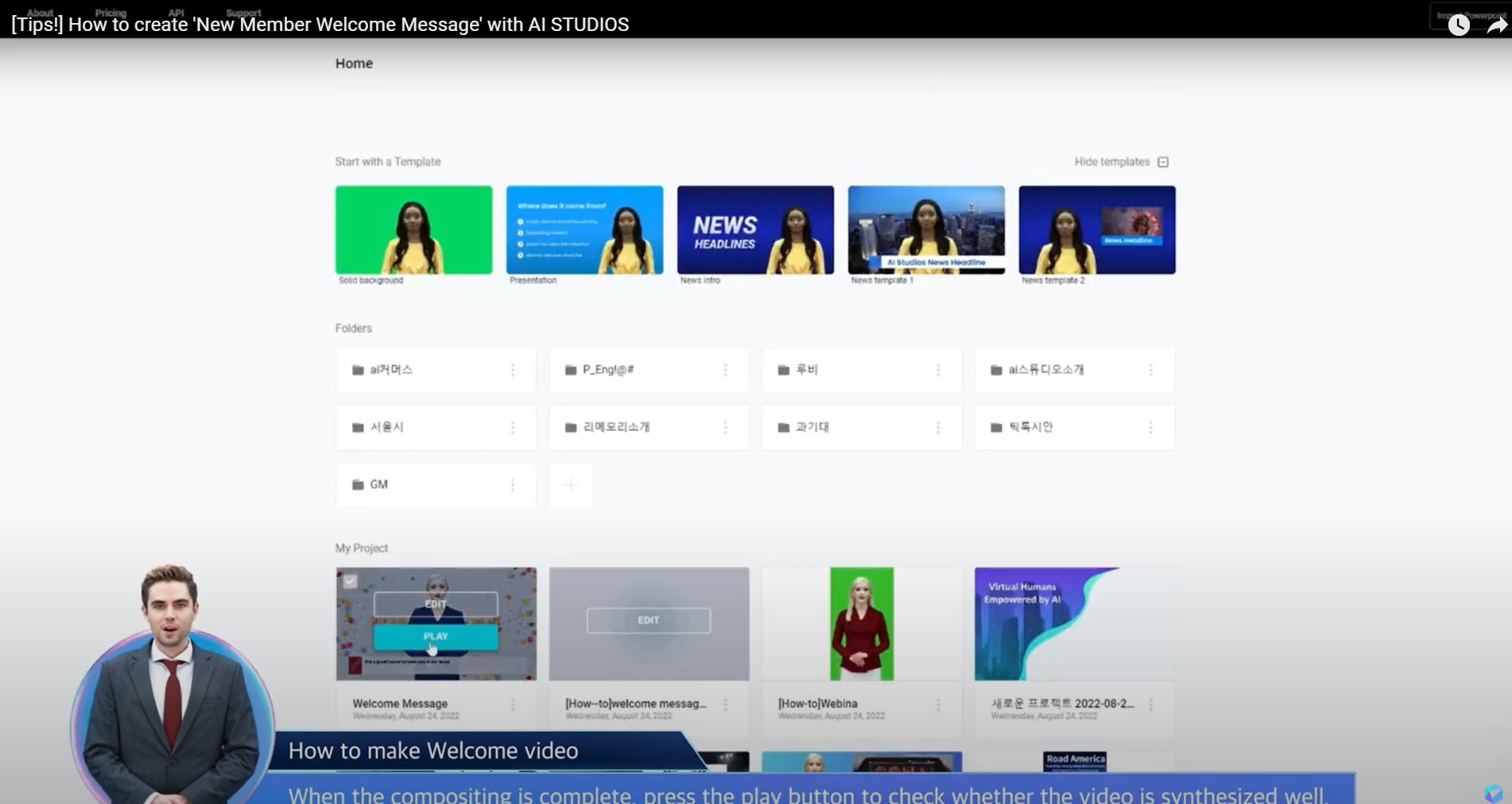Open the kebab menu on the GM folder

(514, 484)
